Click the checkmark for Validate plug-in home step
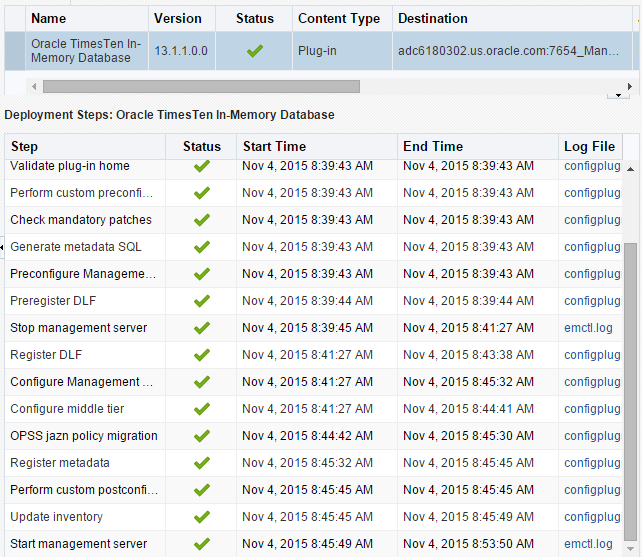Screen dimensions: 642x557 (201, 166)
